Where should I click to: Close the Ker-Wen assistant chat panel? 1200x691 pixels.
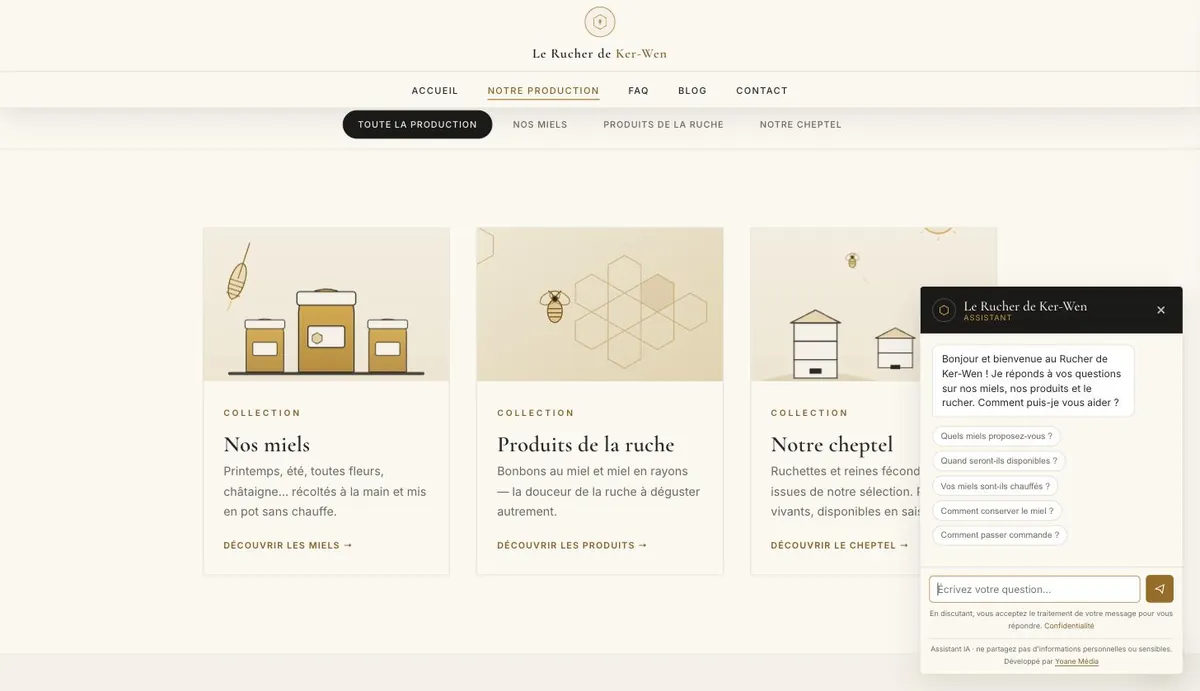(x=1161, y=310)
